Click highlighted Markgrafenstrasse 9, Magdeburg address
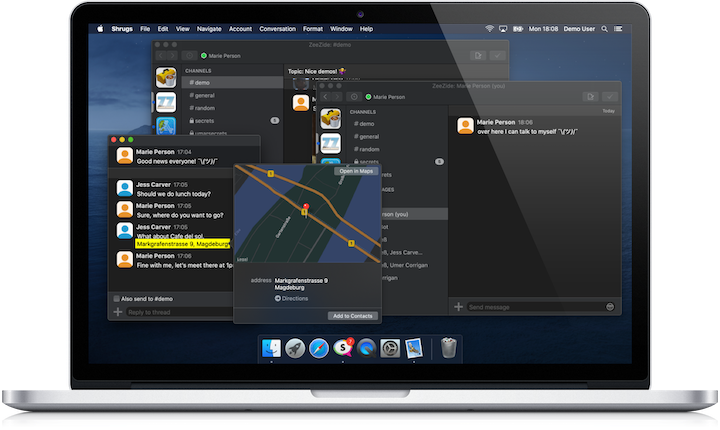720x430 pixels. (183, 244)
